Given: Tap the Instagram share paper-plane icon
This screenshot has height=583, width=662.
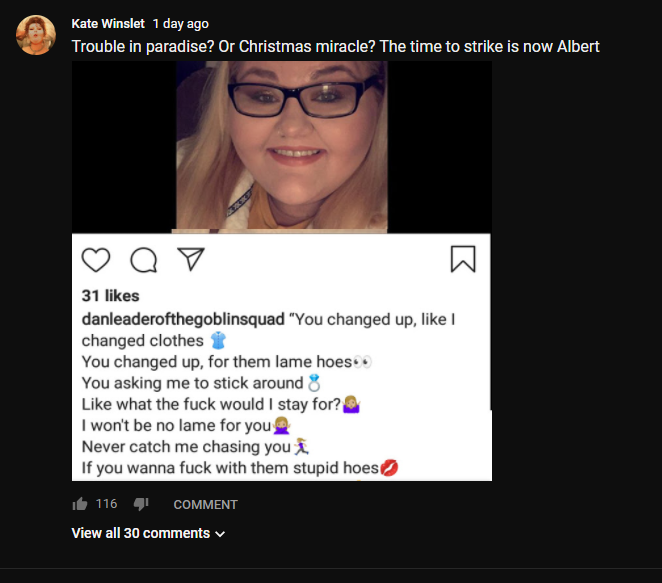Looking at the screenshot, I should point(191,259).
